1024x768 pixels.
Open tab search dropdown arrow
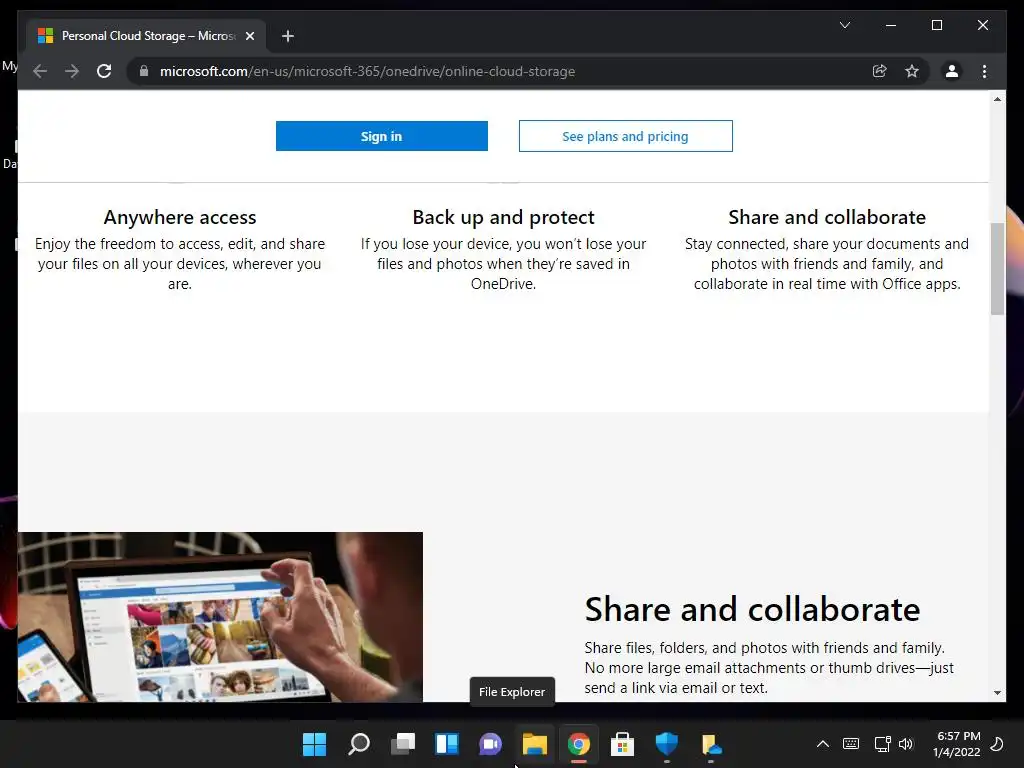[844, 25]
